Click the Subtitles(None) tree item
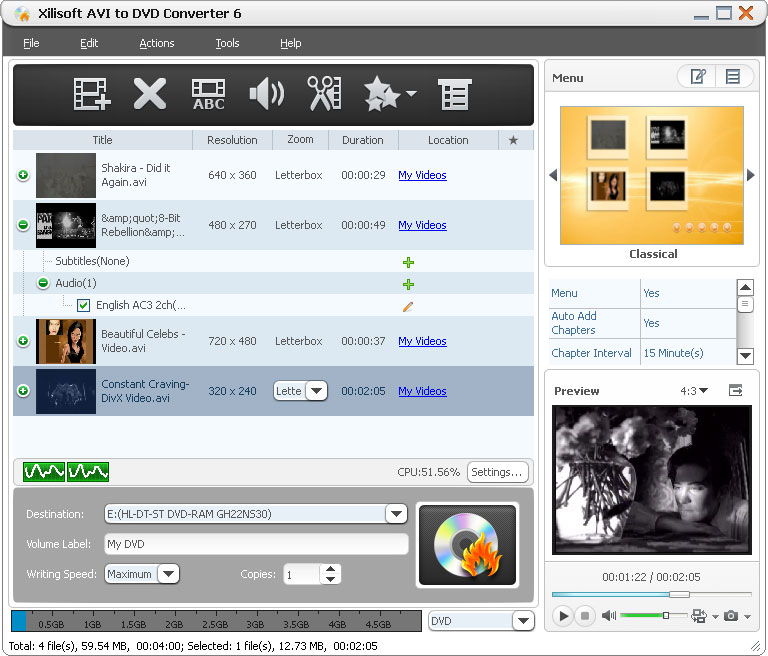This screenshot has height=656, width=768. coord(92,261)
